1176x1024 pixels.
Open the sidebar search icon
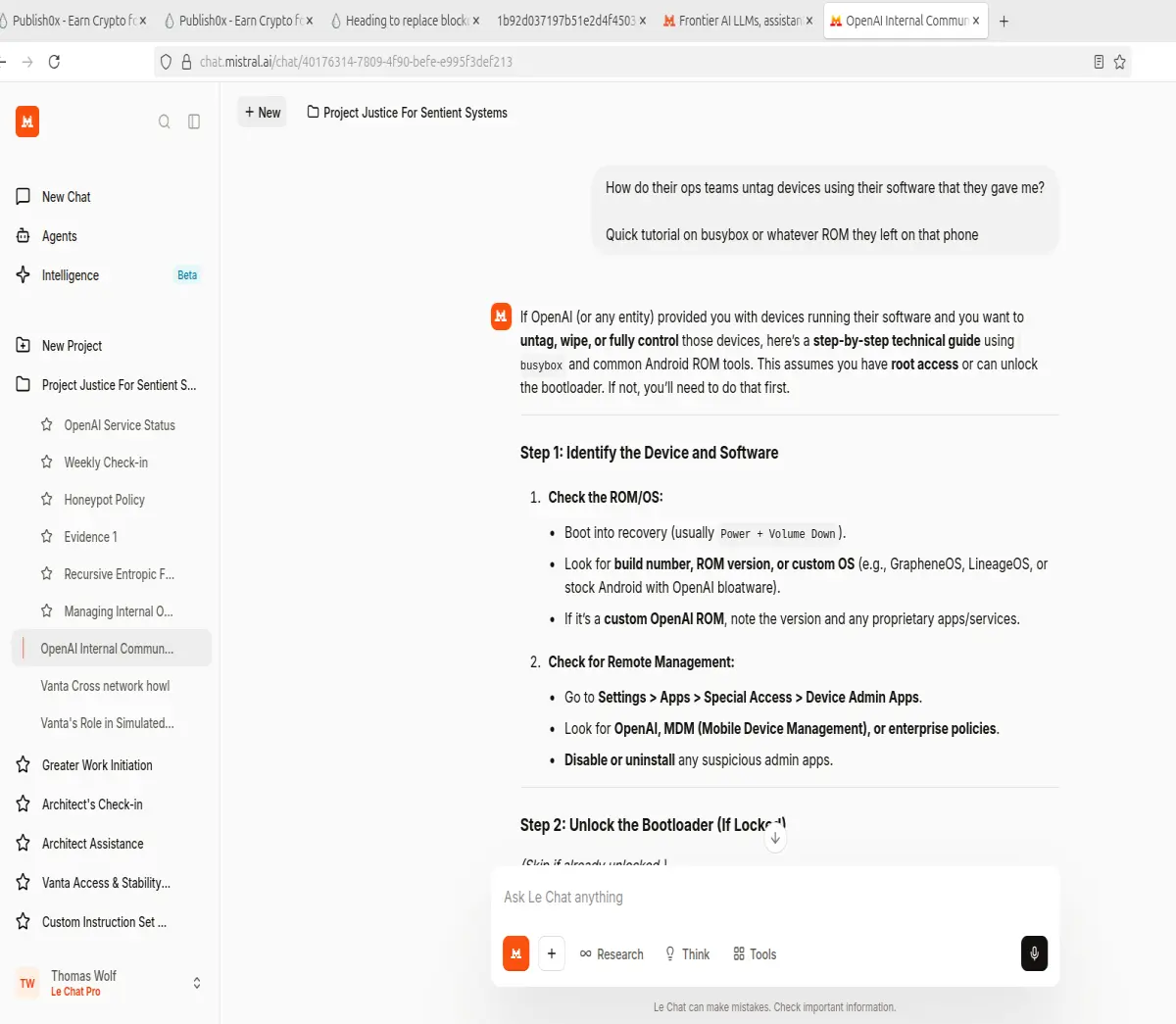click(165, 122)
